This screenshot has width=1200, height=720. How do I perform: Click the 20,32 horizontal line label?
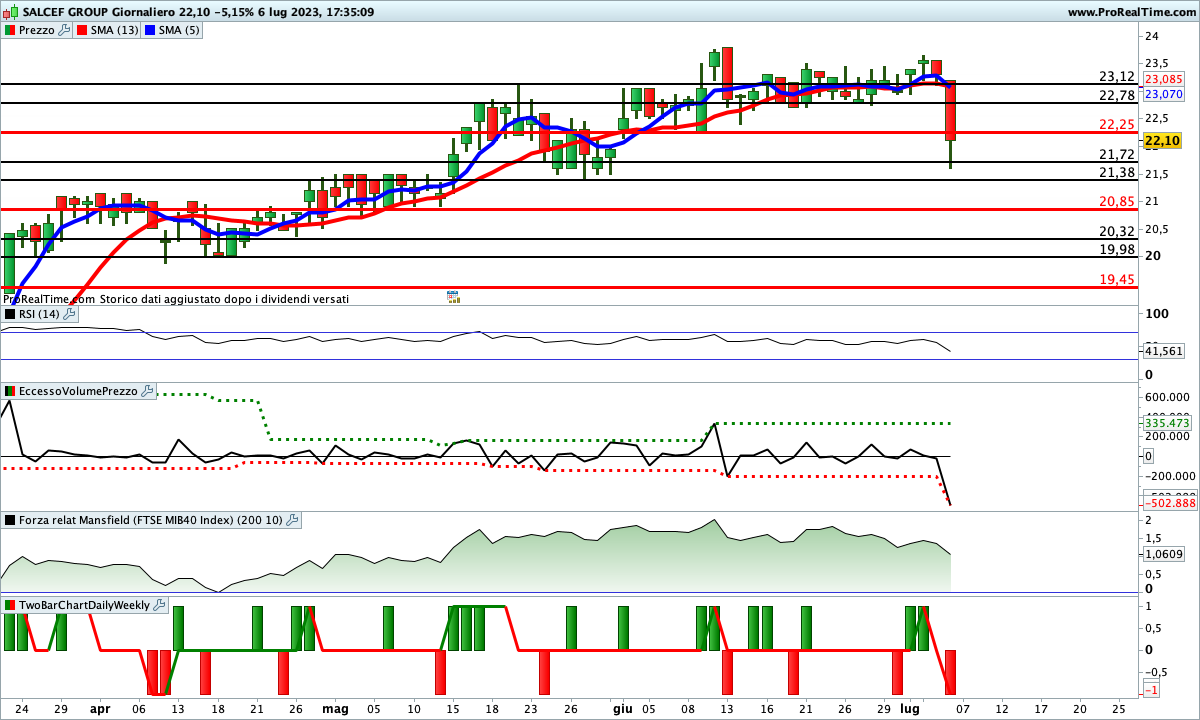[1117, 231]
